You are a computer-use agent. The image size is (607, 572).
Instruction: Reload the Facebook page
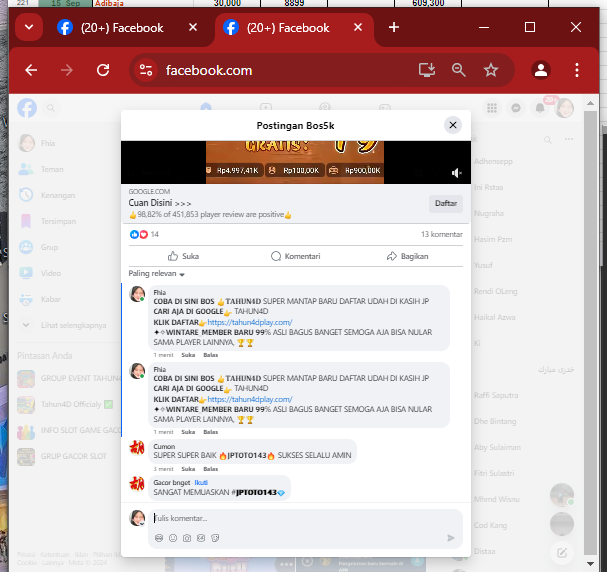point(103,70)
